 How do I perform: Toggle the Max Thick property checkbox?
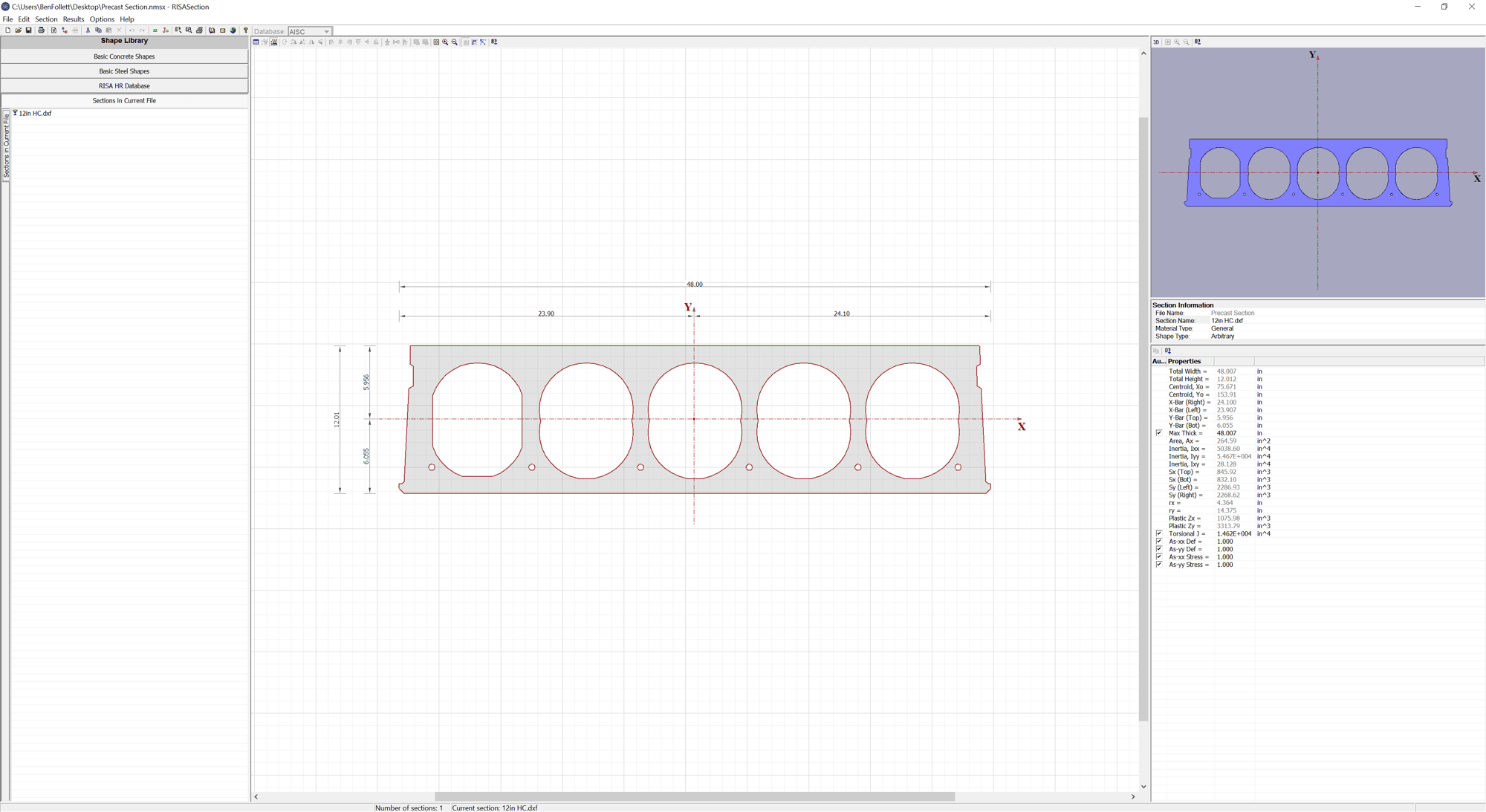click(x=1159, y=433)
